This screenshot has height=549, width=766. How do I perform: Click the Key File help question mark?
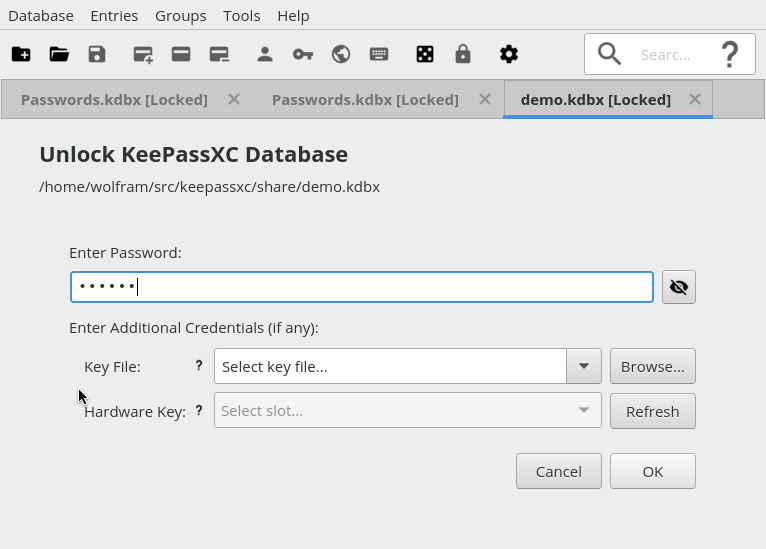[x=199, y=365]
